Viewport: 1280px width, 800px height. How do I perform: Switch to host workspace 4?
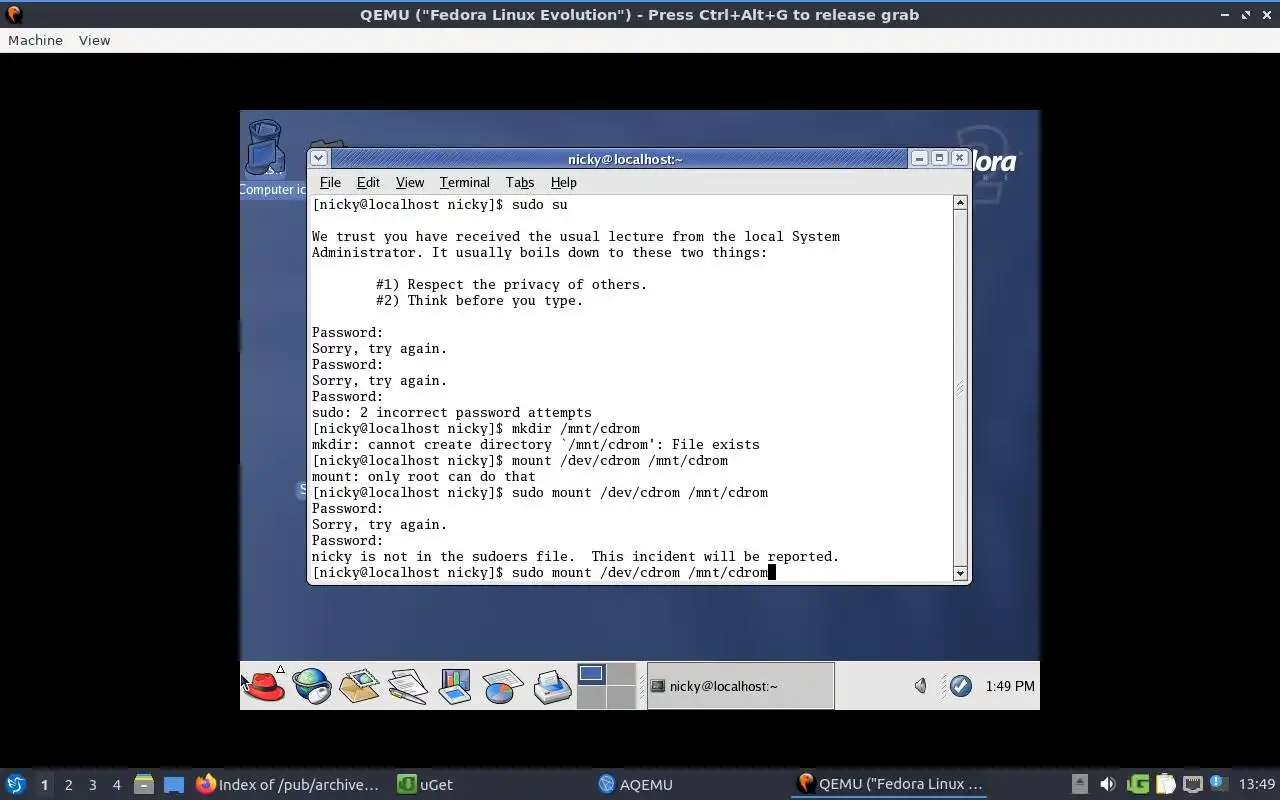[x=116, y=785]
